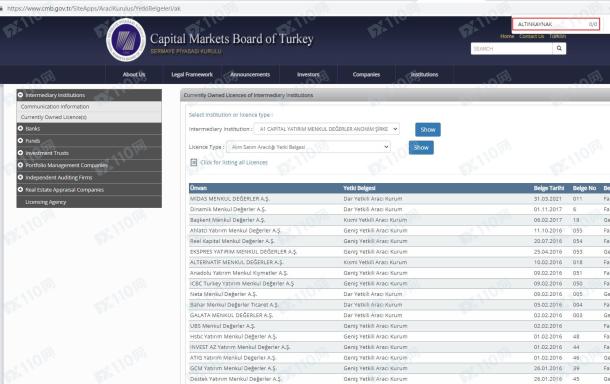Select row ICBC Turkey Yatırım Menkul Değerler

coord(399,284)
